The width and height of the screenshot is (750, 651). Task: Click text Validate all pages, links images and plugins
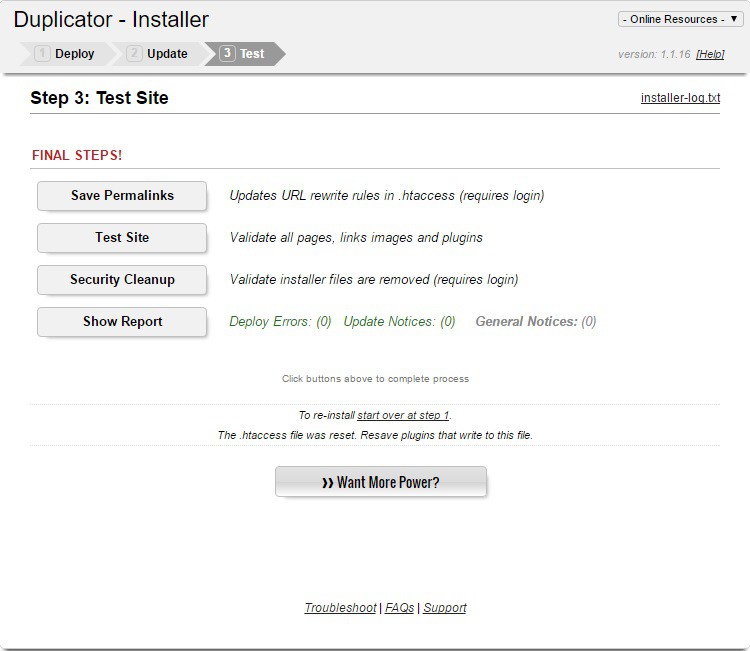point(356,238)
